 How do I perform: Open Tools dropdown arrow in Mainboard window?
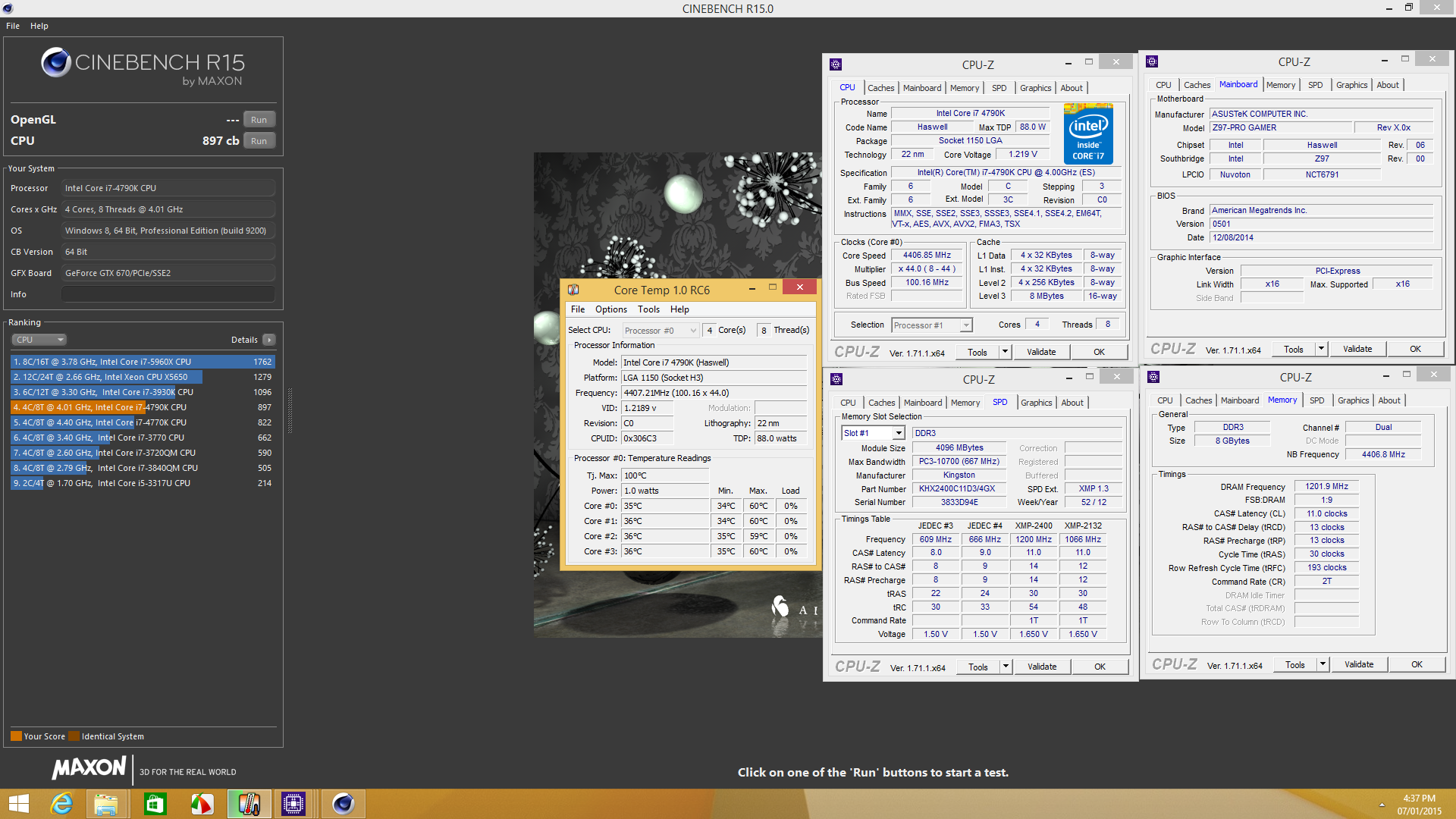pos(1321,349)
